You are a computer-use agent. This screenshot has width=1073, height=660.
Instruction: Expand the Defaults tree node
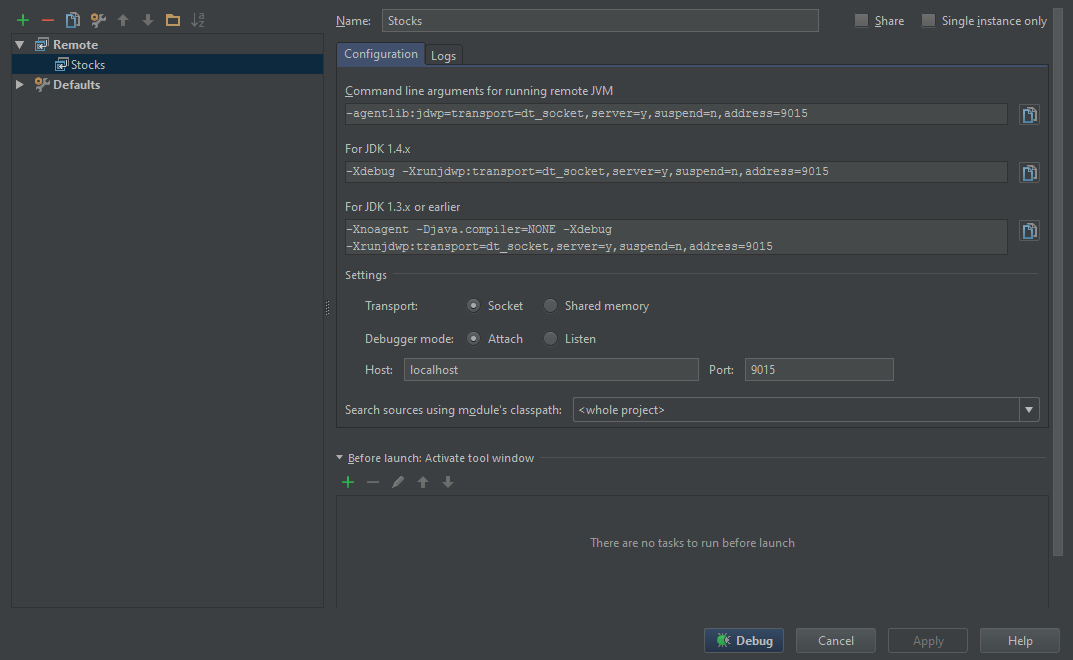[20, 85]
